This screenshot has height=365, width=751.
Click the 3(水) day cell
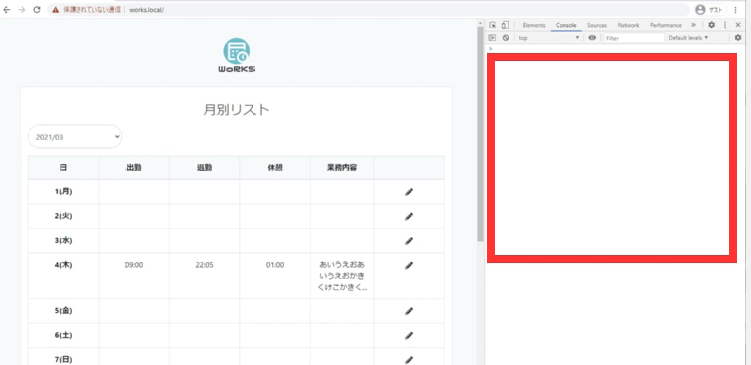[x=63, y=241]
